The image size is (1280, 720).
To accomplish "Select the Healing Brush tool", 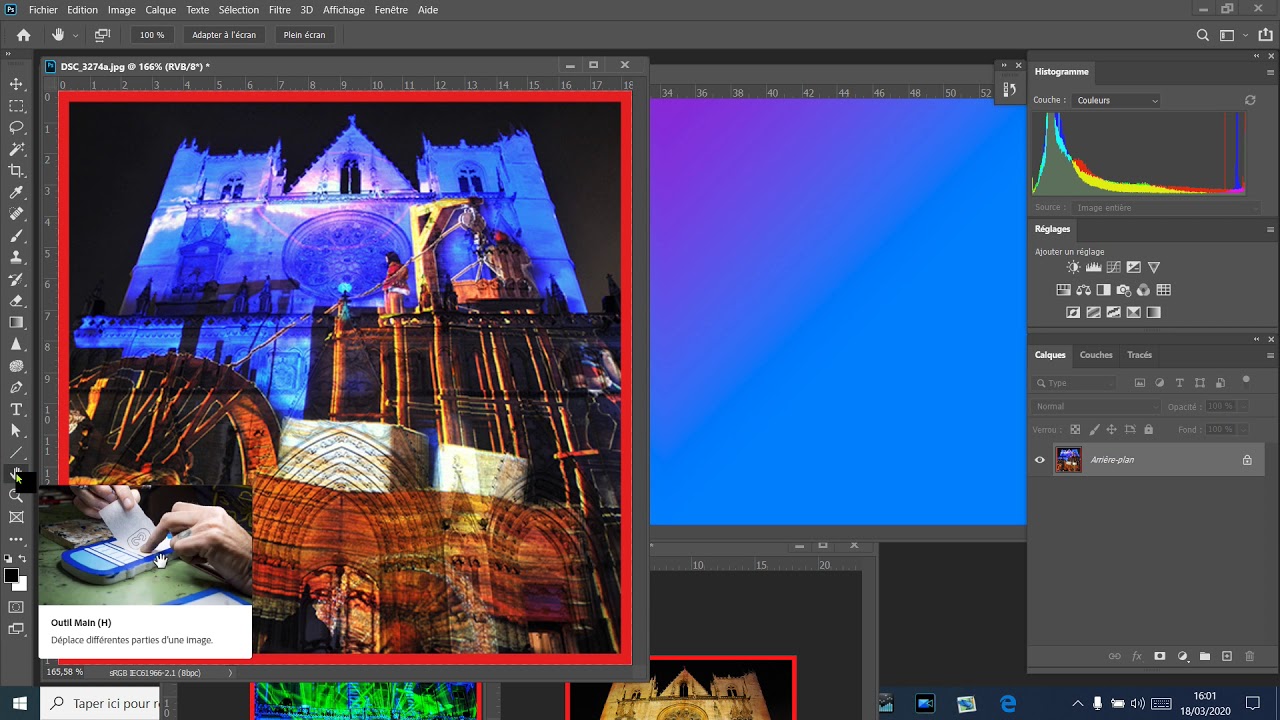I will 16,214.
